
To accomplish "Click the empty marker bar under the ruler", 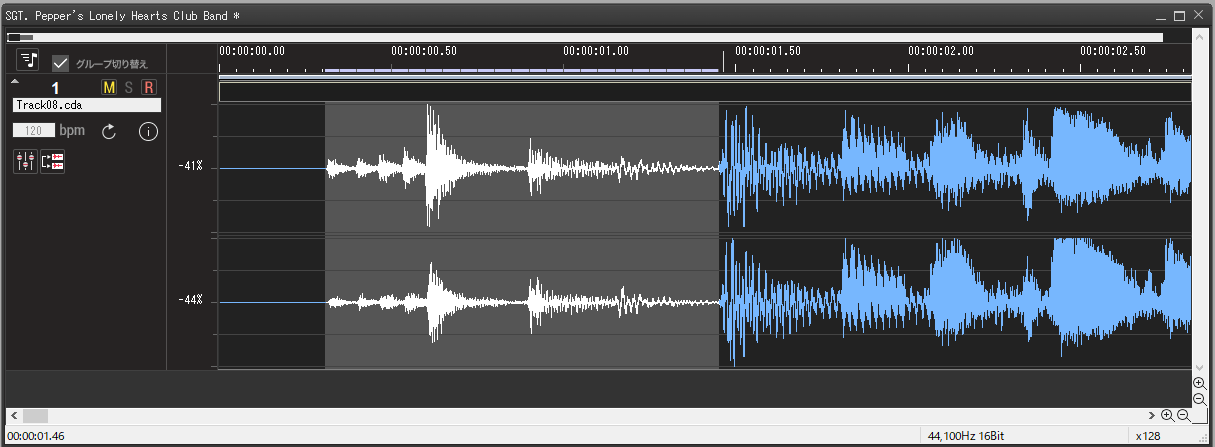I will (x=705, y=92).
